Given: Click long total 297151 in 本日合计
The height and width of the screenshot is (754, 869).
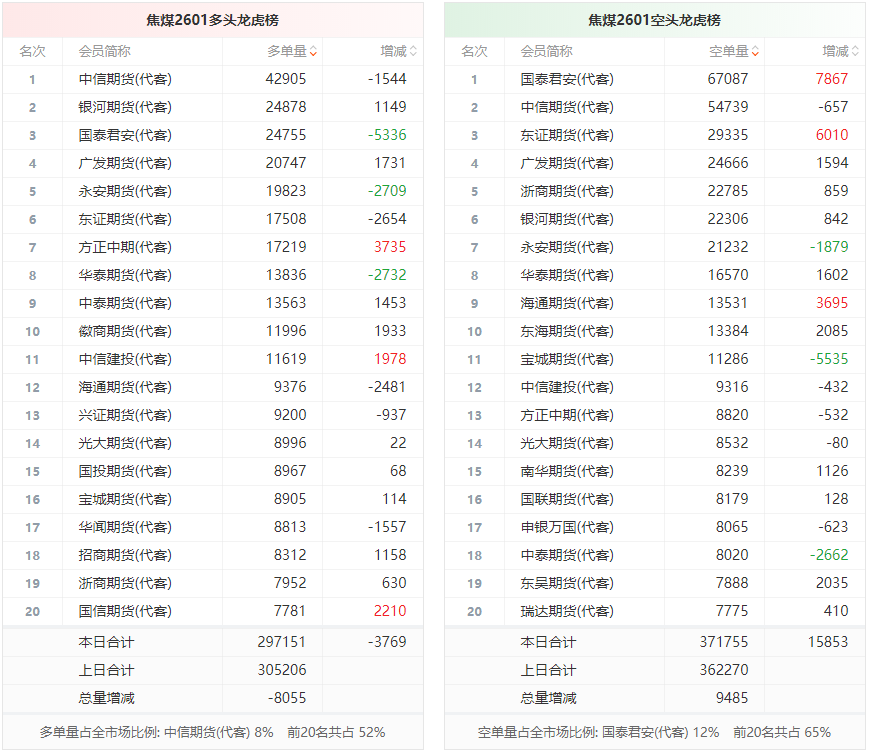Looking at the screenshot, I should click(282, 642).
